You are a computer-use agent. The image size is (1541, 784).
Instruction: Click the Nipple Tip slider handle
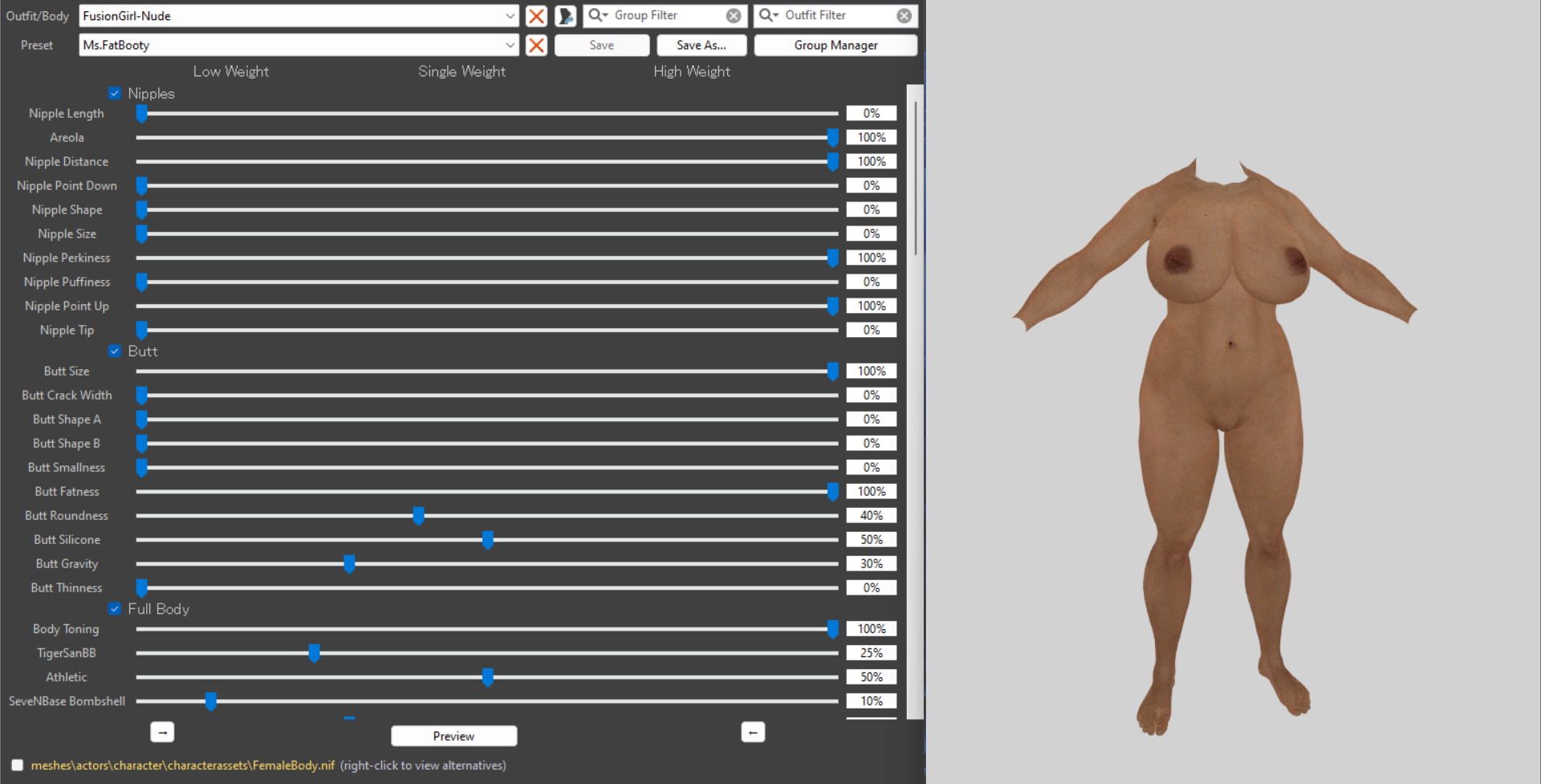click(x=141, y=331)
